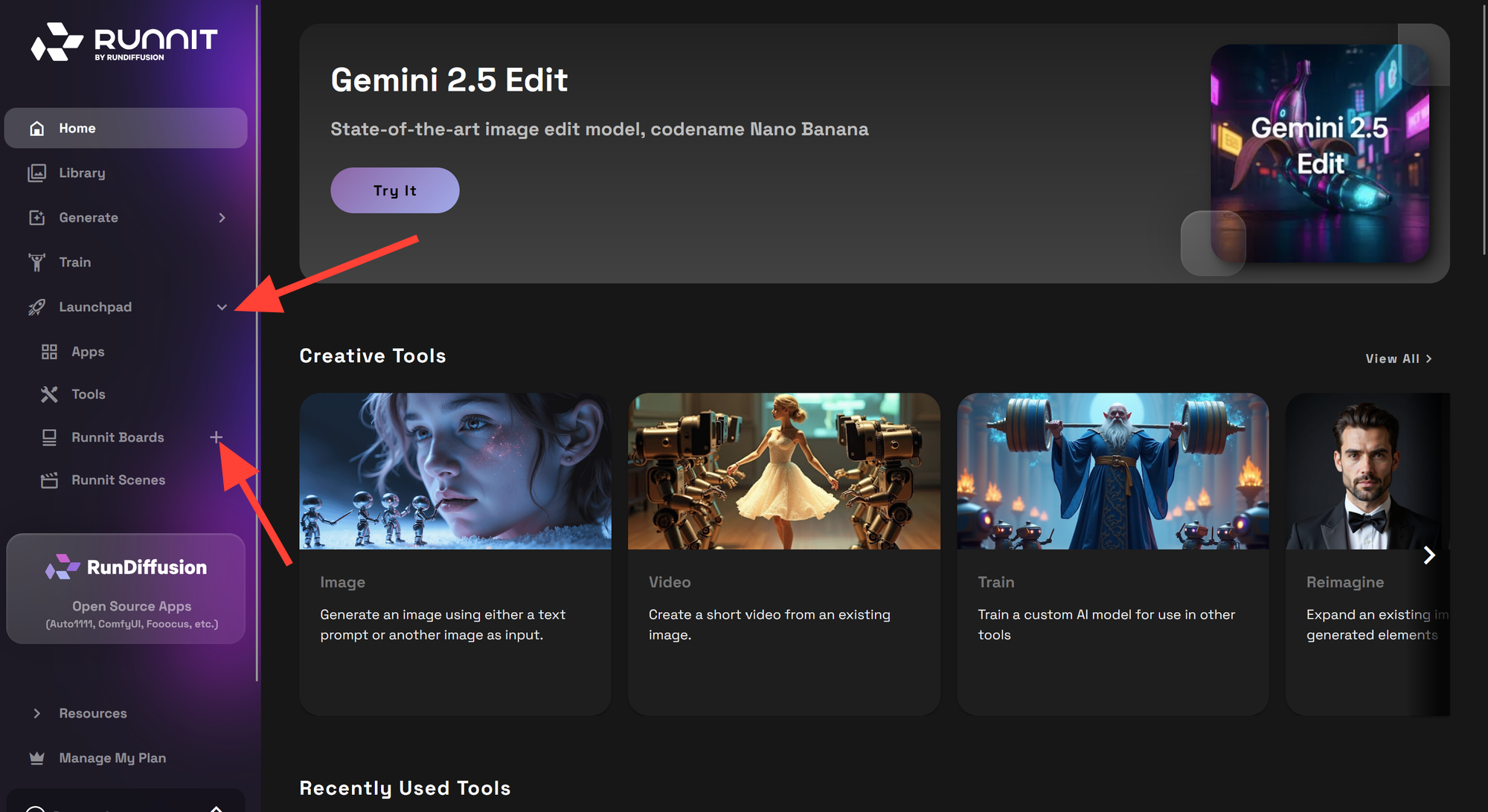Image resolution: width=1488 pixels, height=812 pixels.
Task: Expand the Resources section chevron
Action: 37,713
